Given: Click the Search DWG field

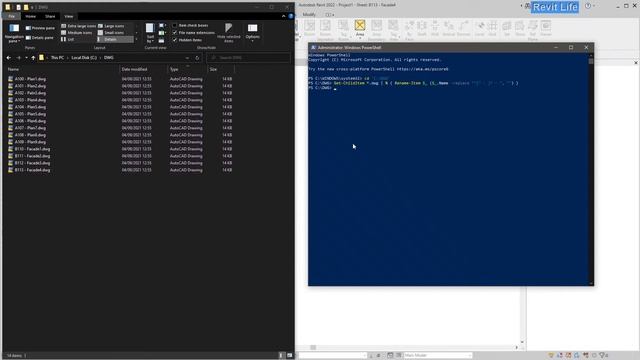Looking at the screenshot, I should pyautogui.click(x=249, y=58).
